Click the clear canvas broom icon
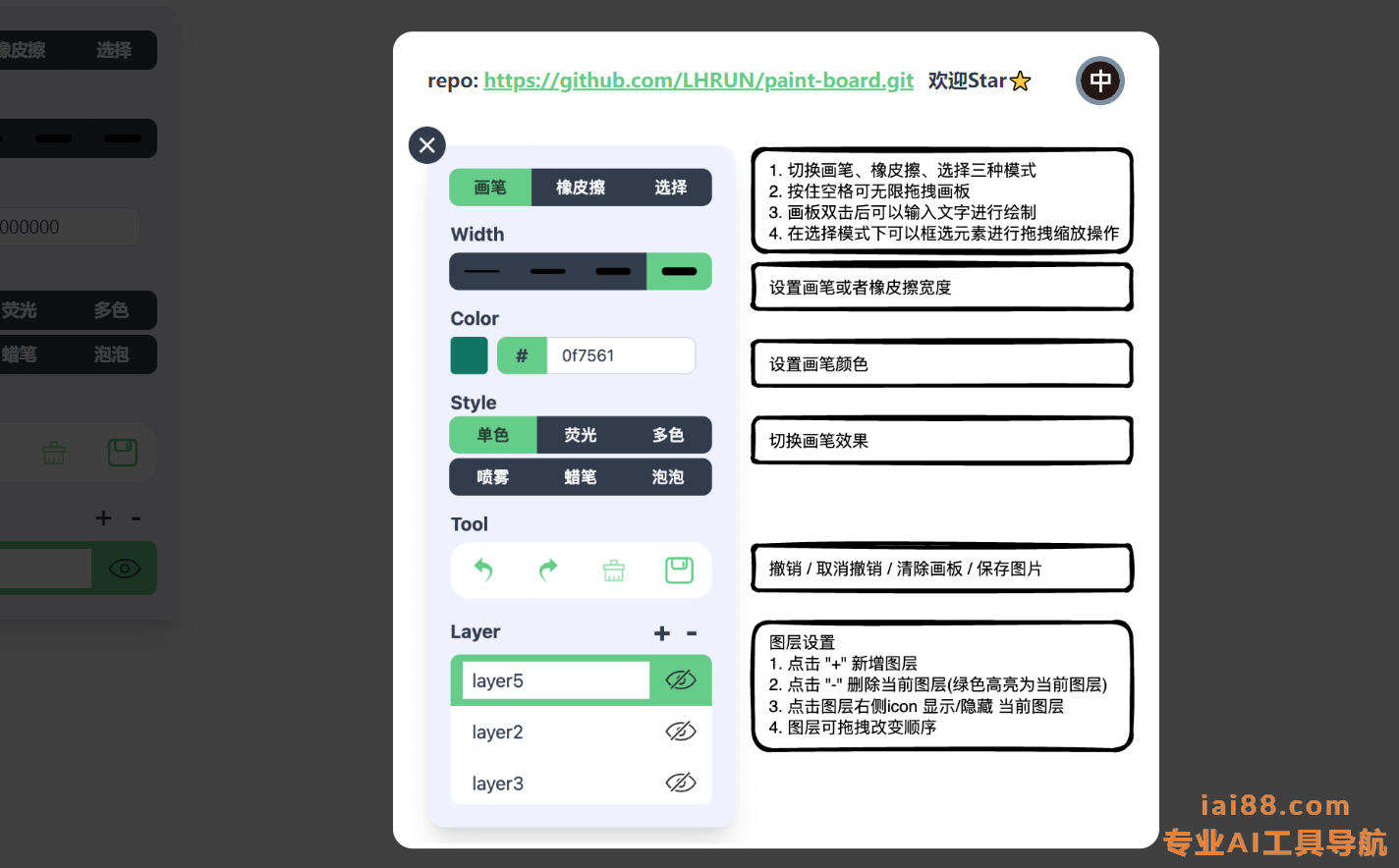Image resolution: width=1399 pixels, height=868 pixels. click(614, 570)
